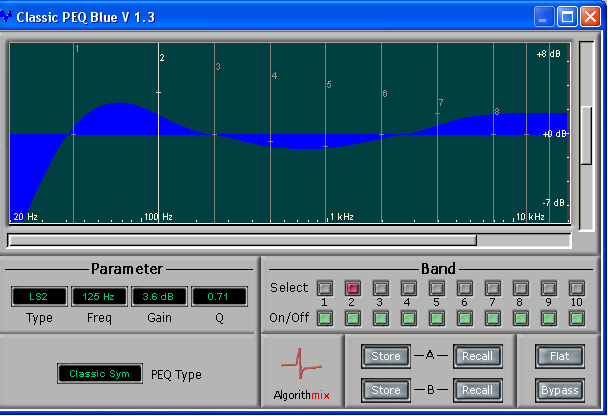Screen dimensions: 608x416
Task: Select band 1 radio button
Action: coord(324,288)
